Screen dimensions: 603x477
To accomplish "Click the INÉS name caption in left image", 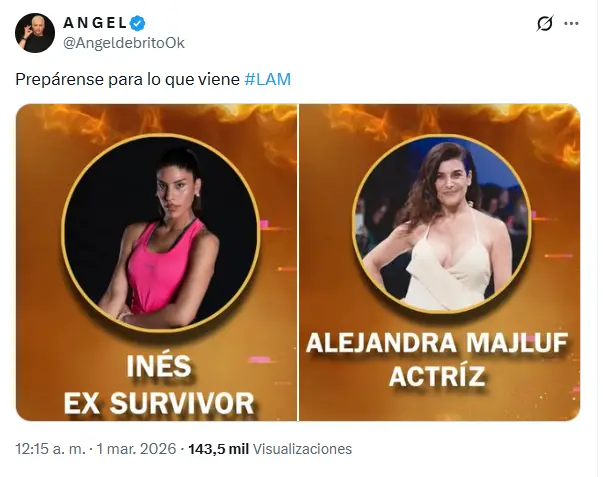I will tap(159, 366).
